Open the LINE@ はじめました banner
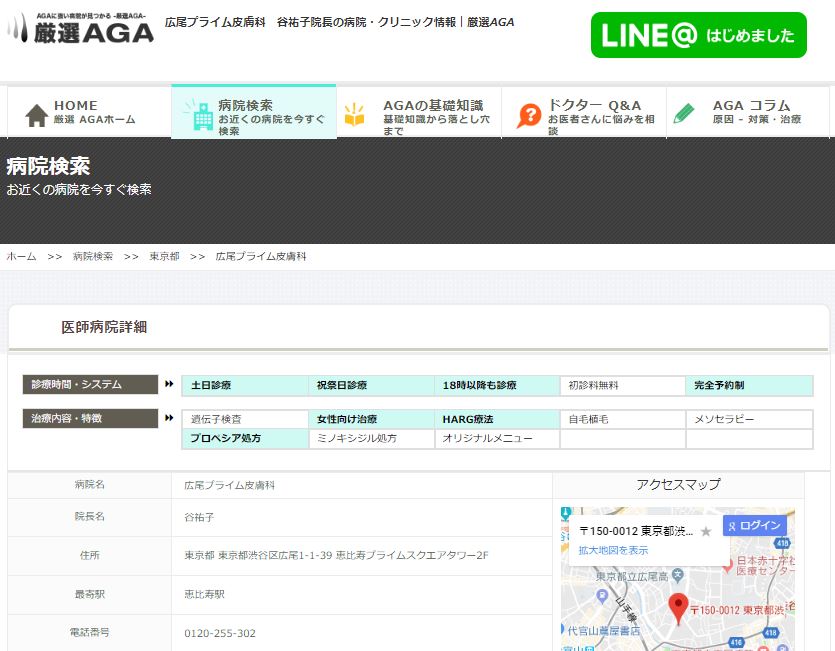The width and height of the screenshot is (835, 651). (x=699, y=35)
